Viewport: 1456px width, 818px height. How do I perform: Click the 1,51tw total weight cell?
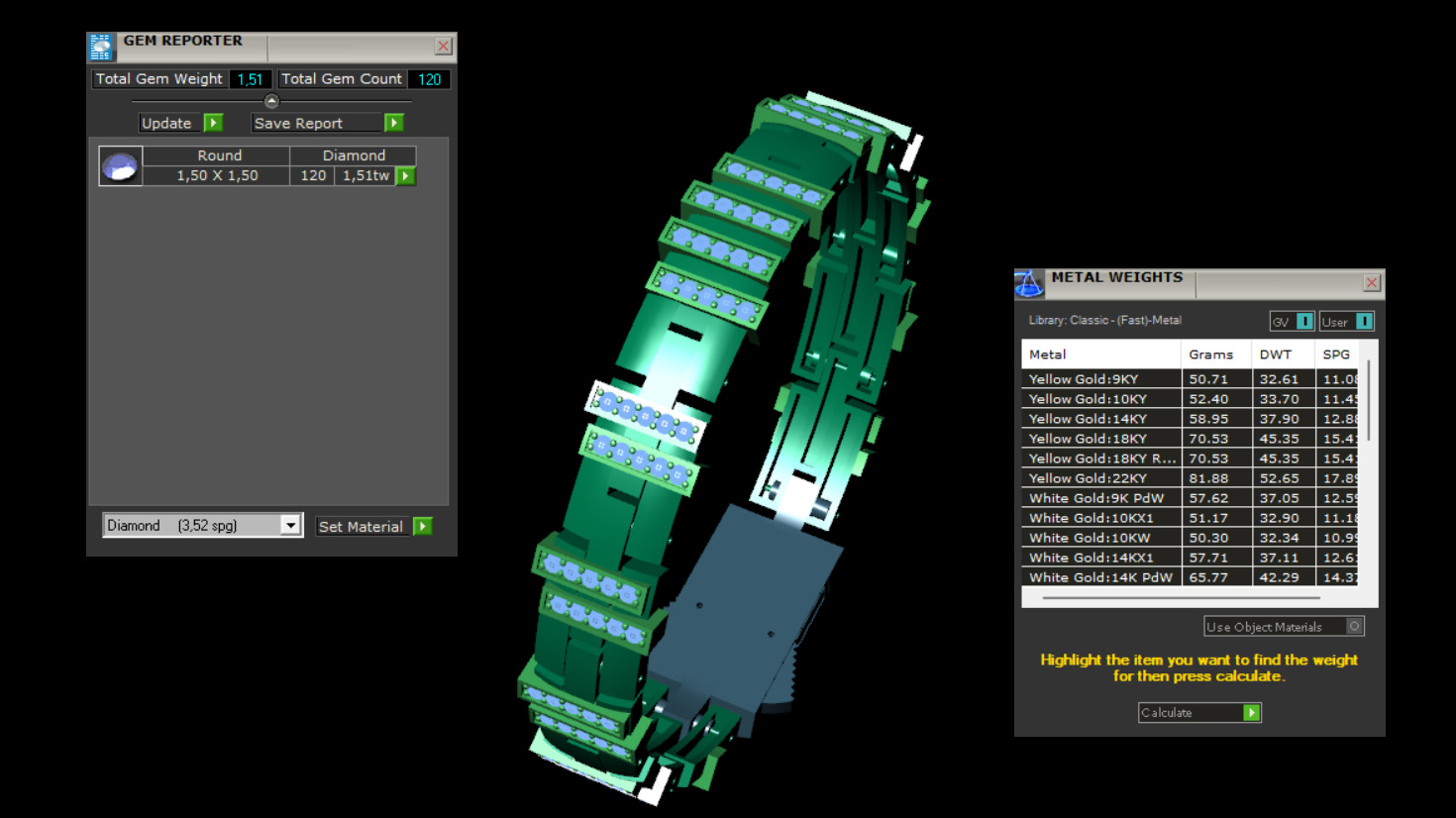[x=365, y=175]
